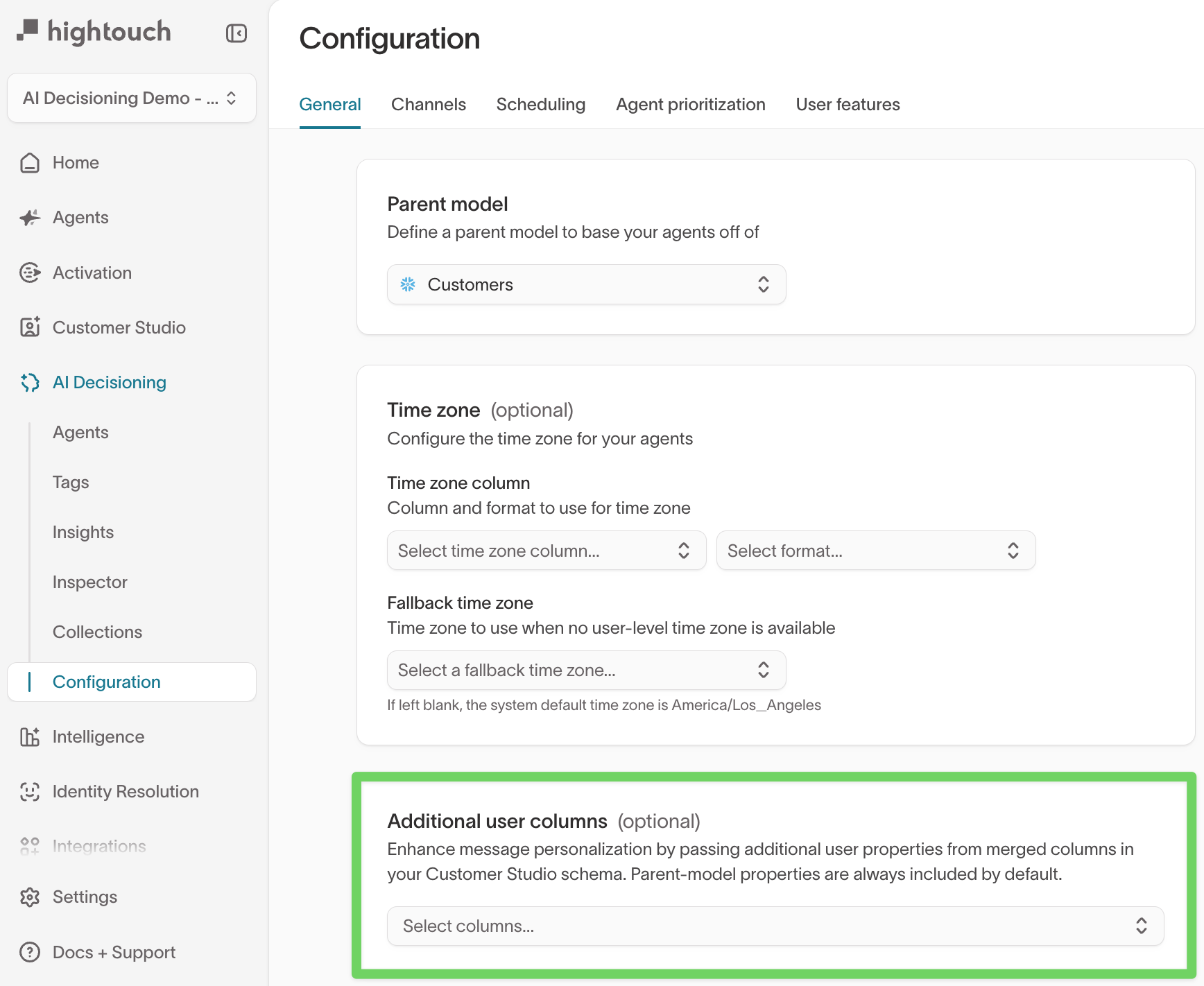Viewport: 1204px width, 986px height.
Task: Click the Activation icon
Action: pos(30,273)
